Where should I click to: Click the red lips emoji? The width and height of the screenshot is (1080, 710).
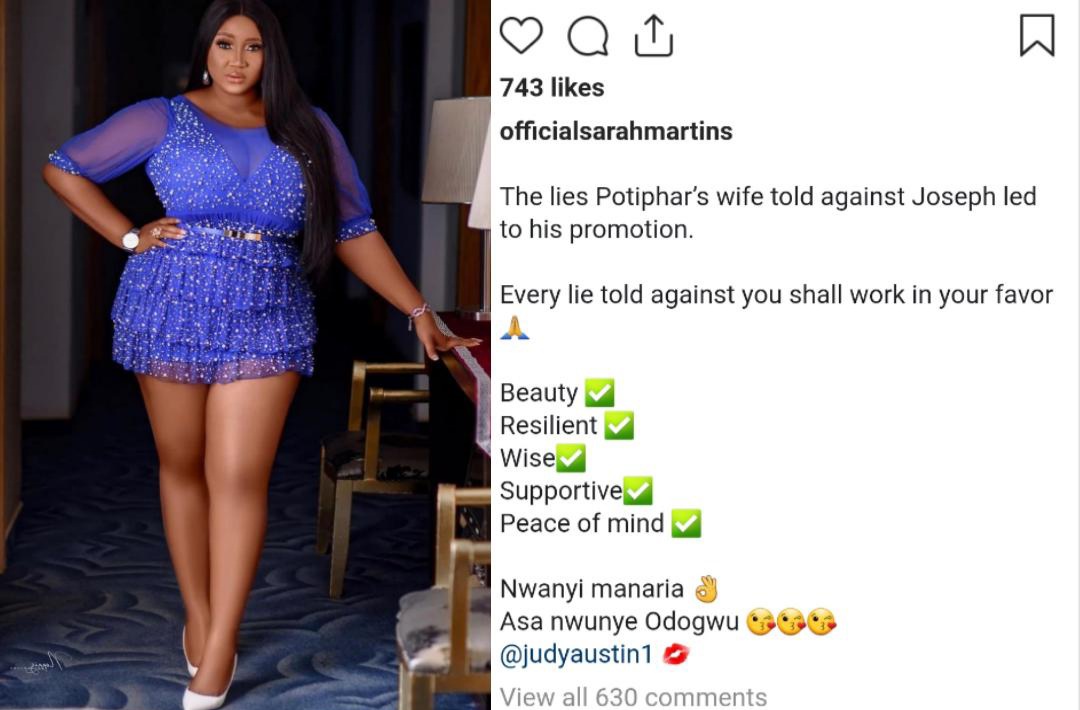(x=675, y=654)
